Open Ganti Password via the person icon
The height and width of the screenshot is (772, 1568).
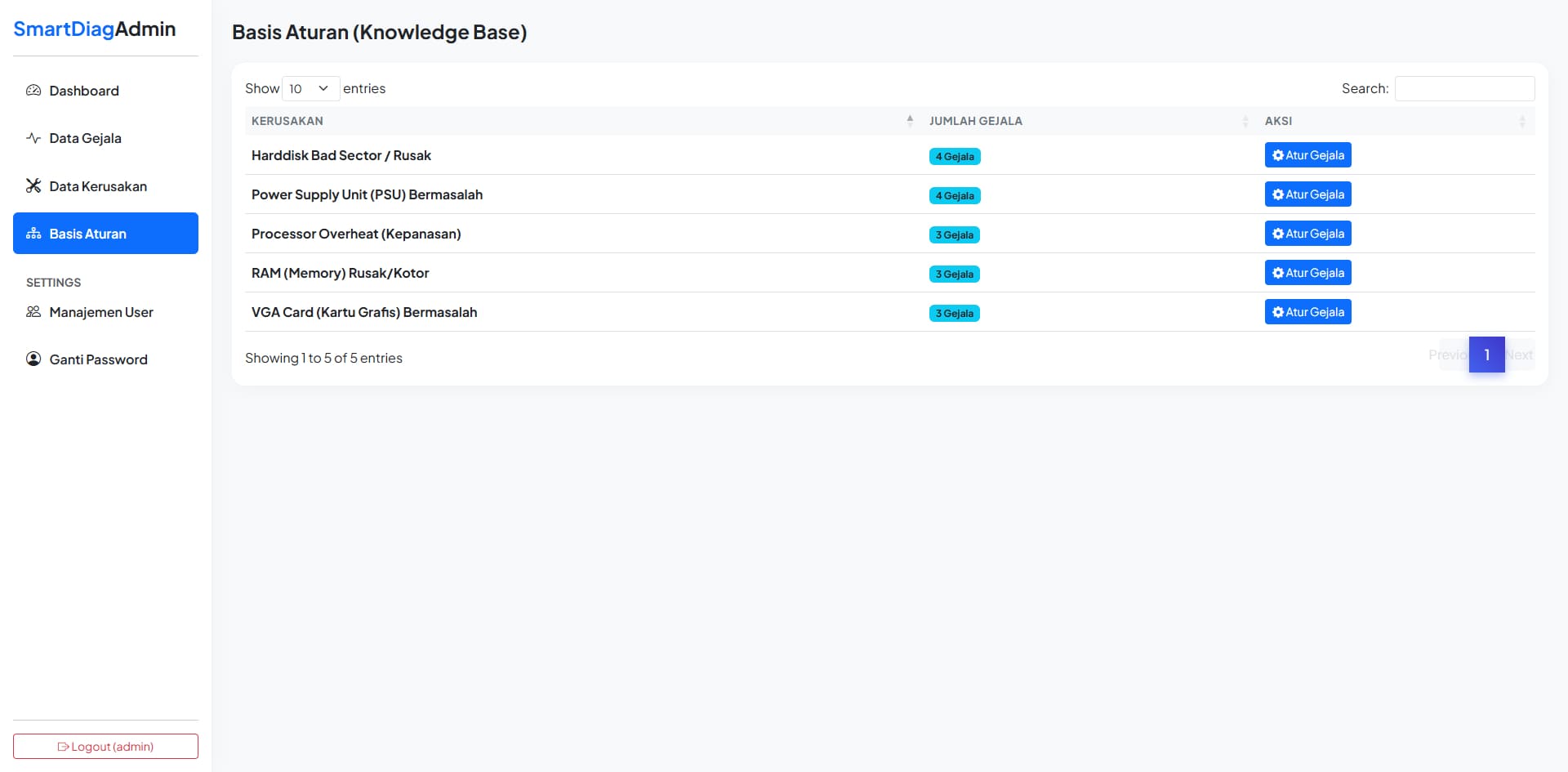click(33, 359)
